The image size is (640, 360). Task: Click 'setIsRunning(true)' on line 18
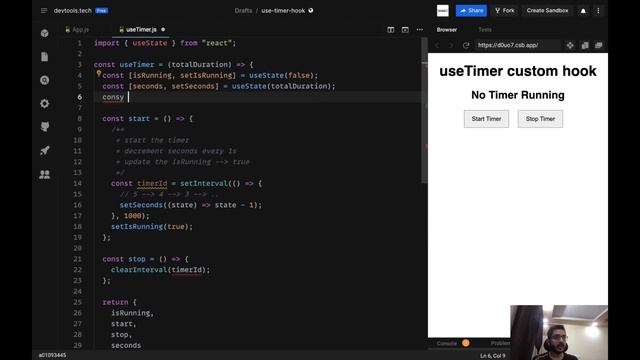pos(150,227)
